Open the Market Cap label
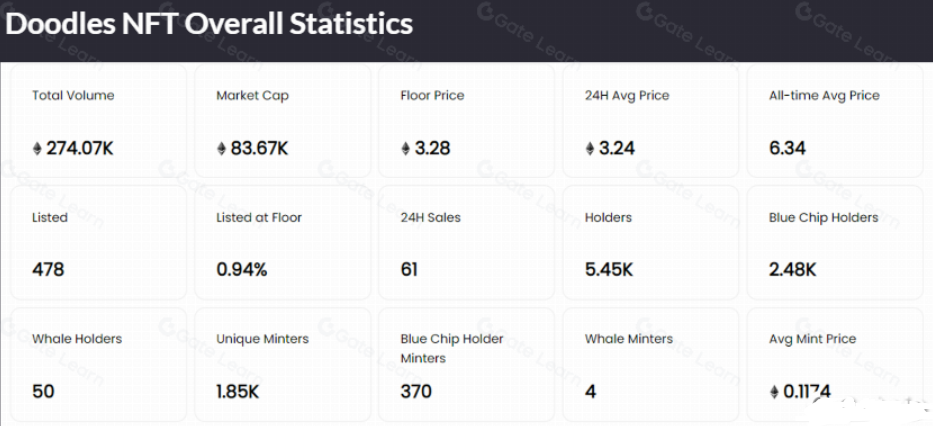 click(252, 95)
